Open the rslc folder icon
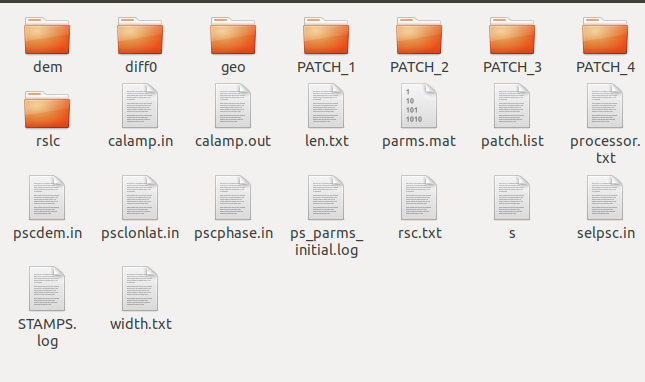 [x=47, y=110]
